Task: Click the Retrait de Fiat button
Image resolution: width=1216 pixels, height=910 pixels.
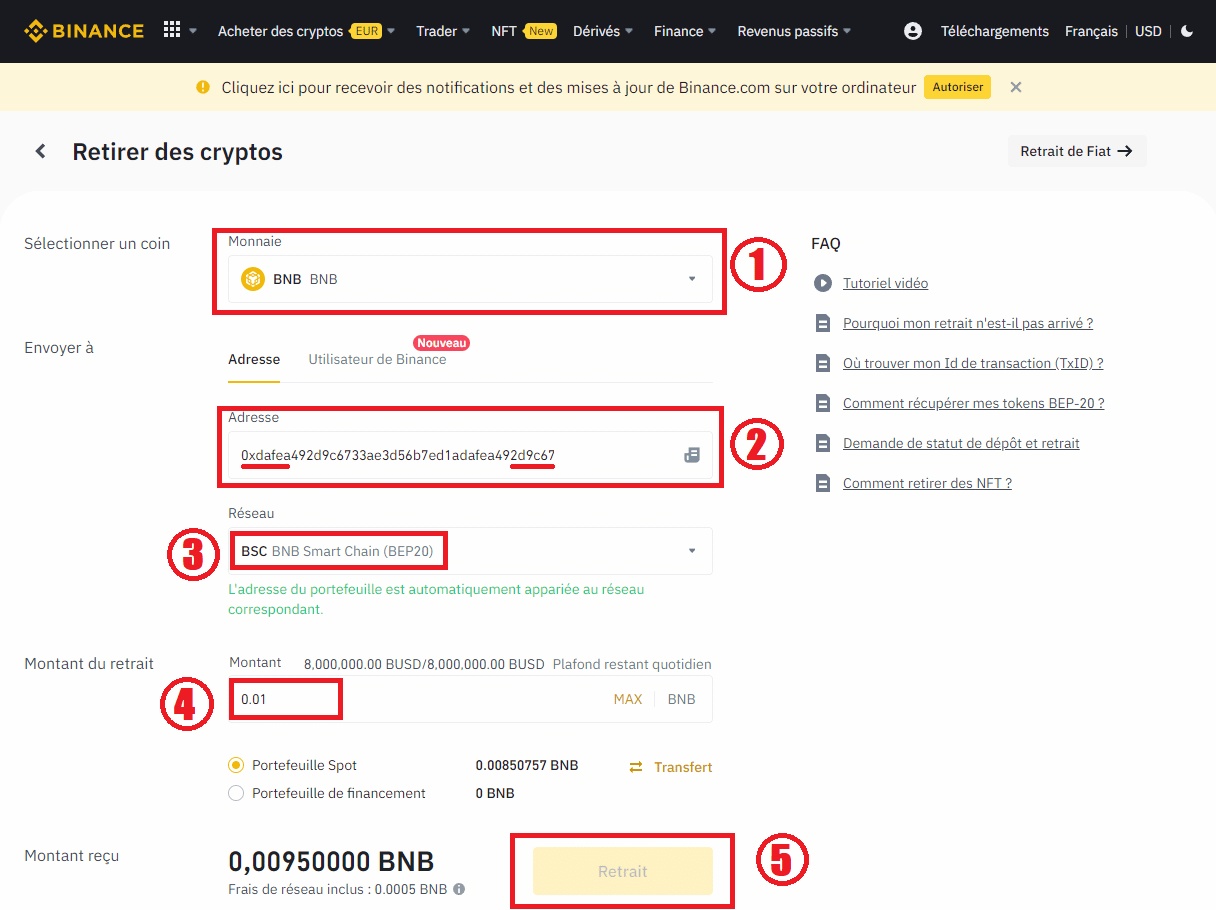Action: [x=1077, y=151]
